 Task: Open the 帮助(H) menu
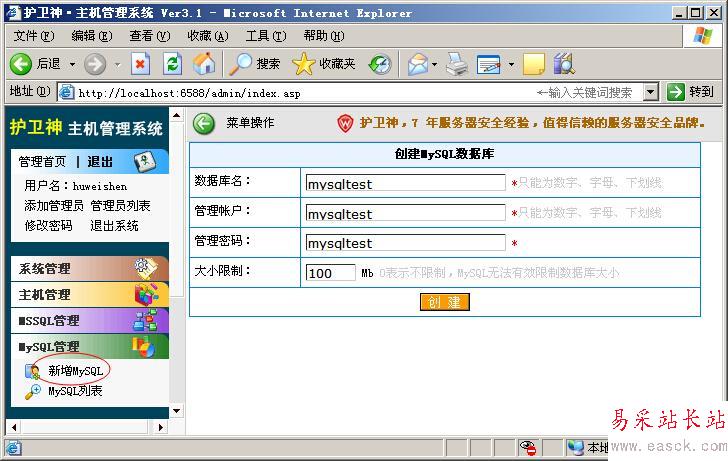coord(324,36)
